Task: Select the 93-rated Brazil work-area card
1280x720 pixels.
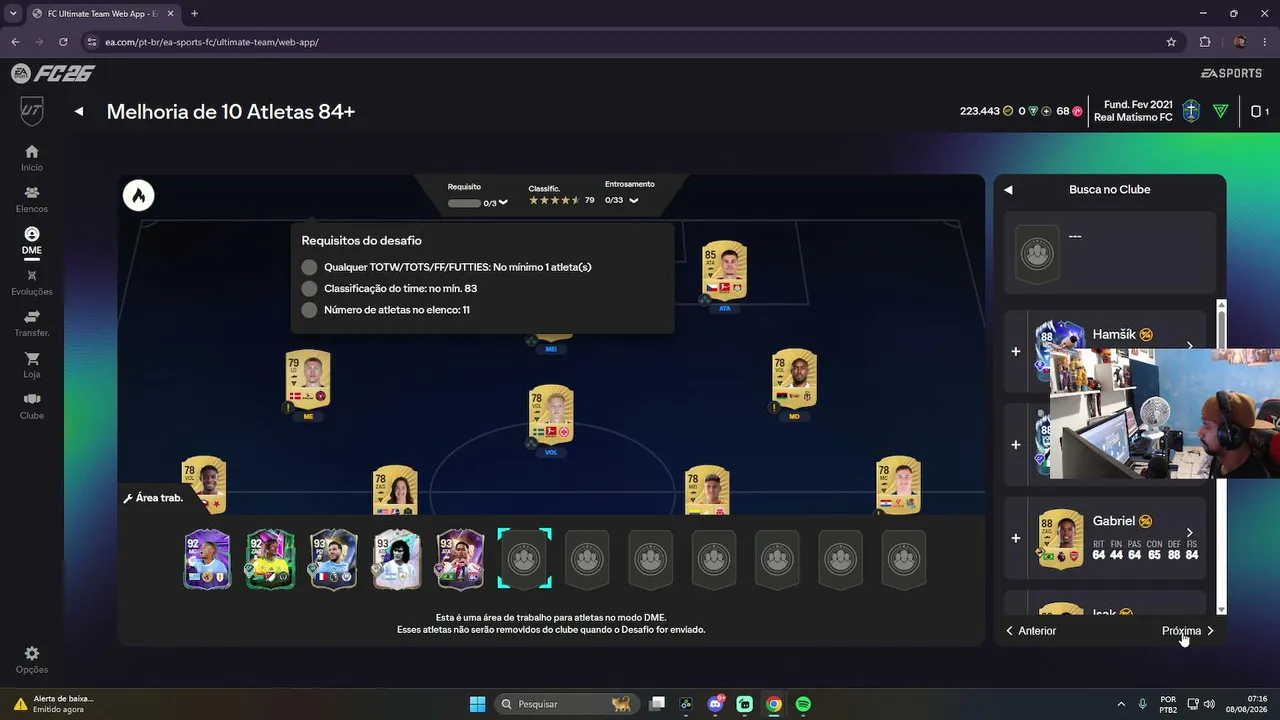Action: (460, 559)
